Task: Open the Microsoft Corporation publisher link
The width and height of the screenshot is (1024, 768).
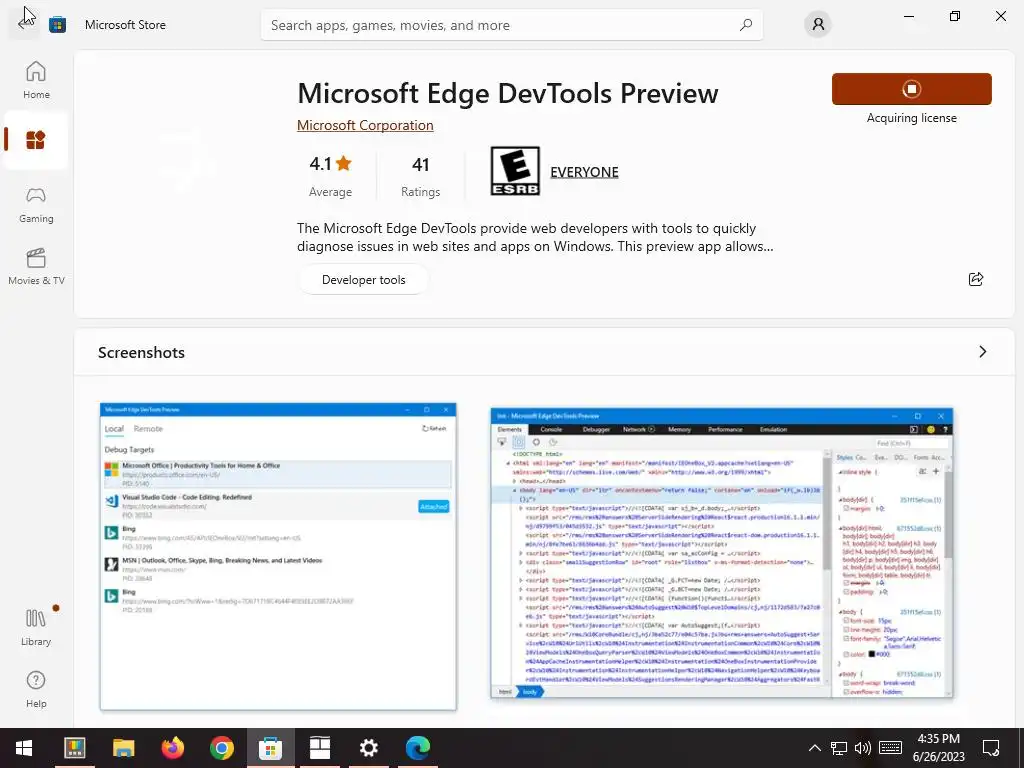Action: 365,125
